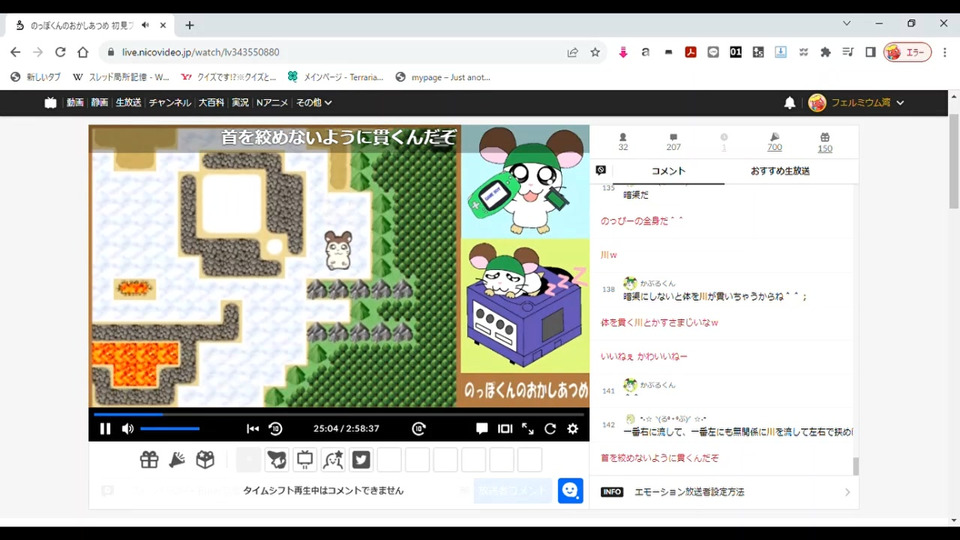
Task: Open the mypage bookmark
Action: point(443,77)
